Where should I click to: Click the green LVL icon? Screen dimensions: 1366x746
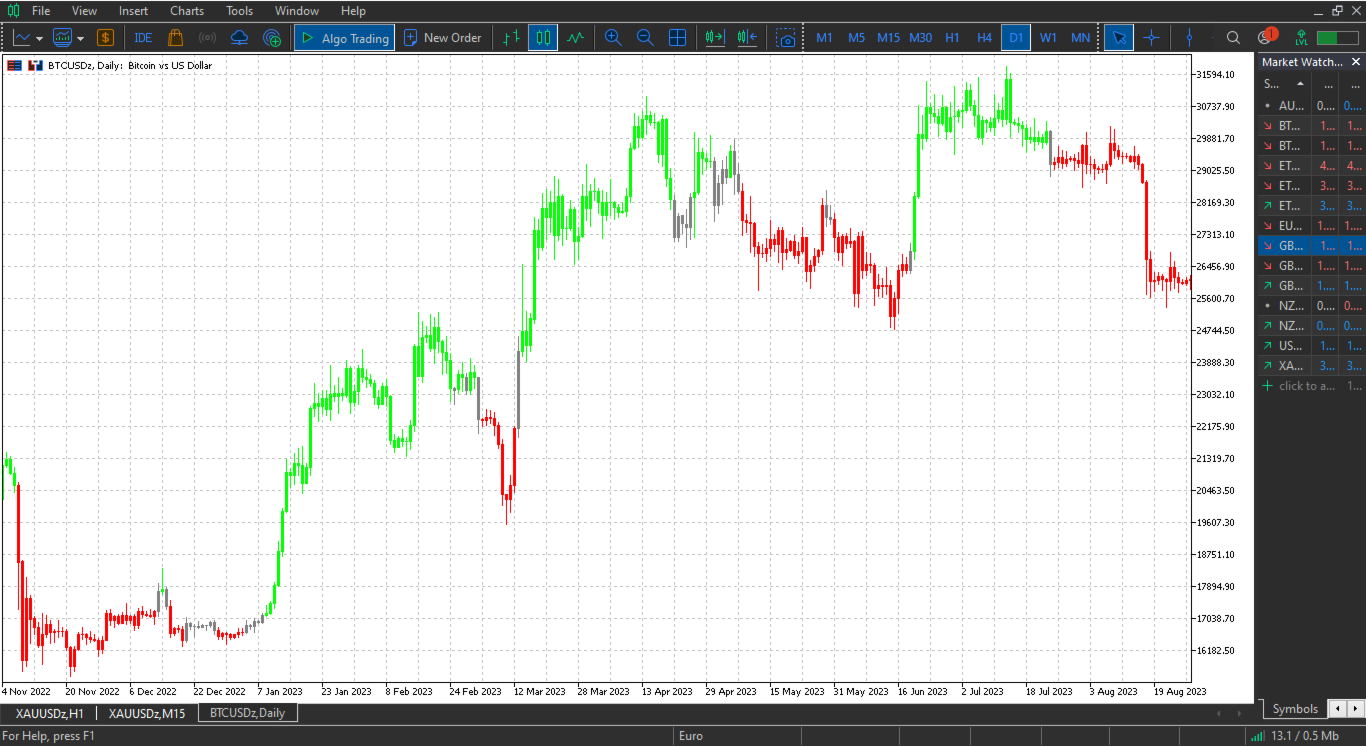(1301, 38)
